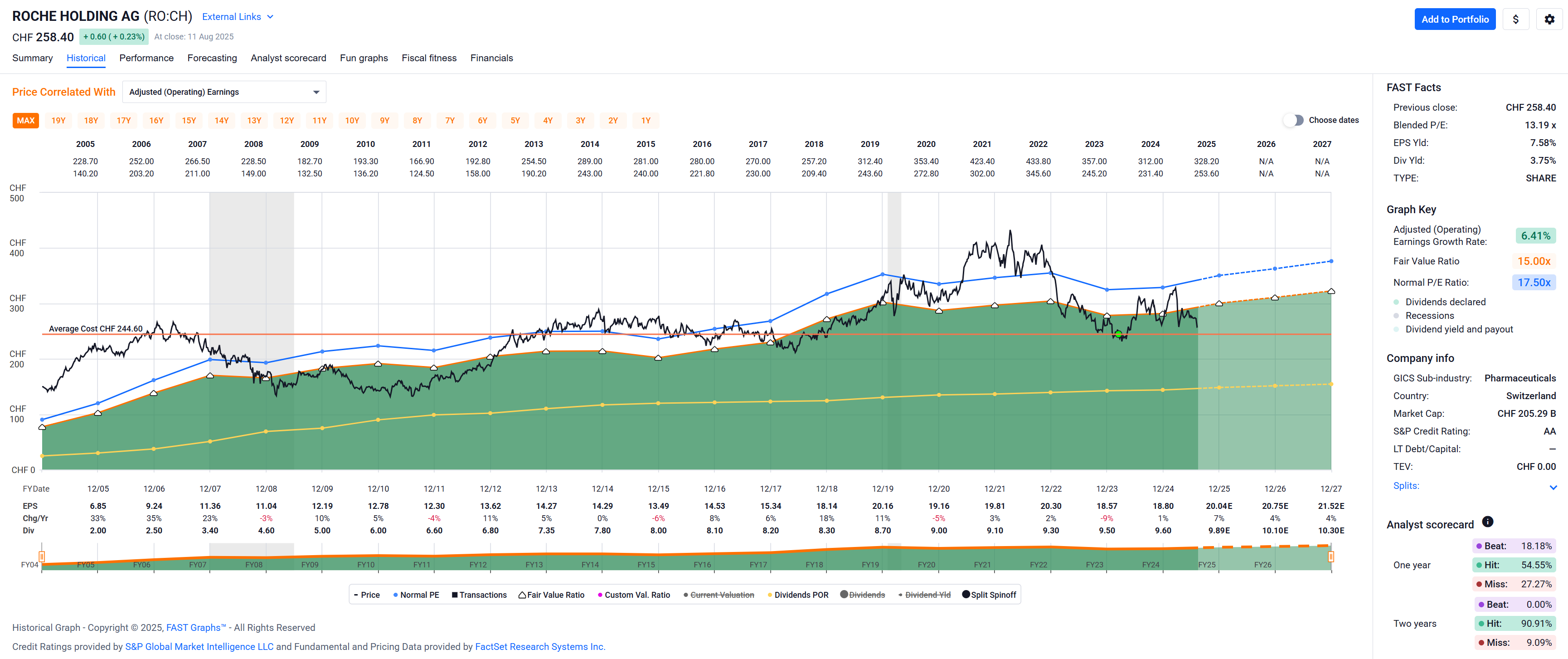Select the 10Y time range button
Viewport: 1568px width, 659px height.
[x=352, y=121]
